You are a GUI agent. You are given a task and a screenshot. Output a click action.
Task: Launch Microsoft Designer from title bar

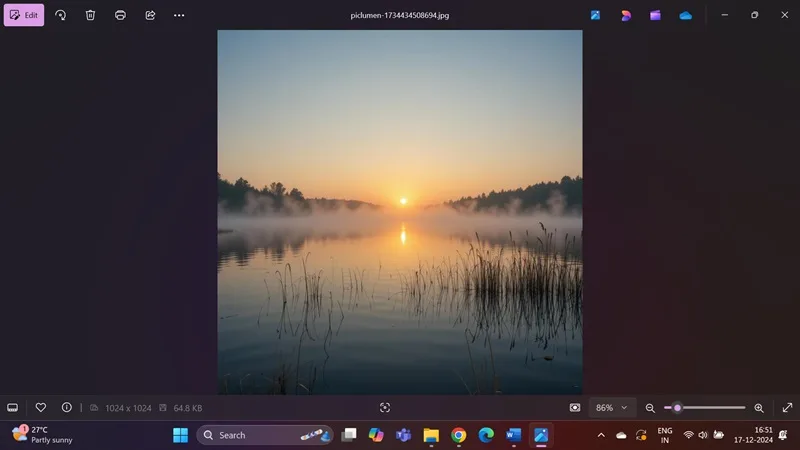(626, 15)
